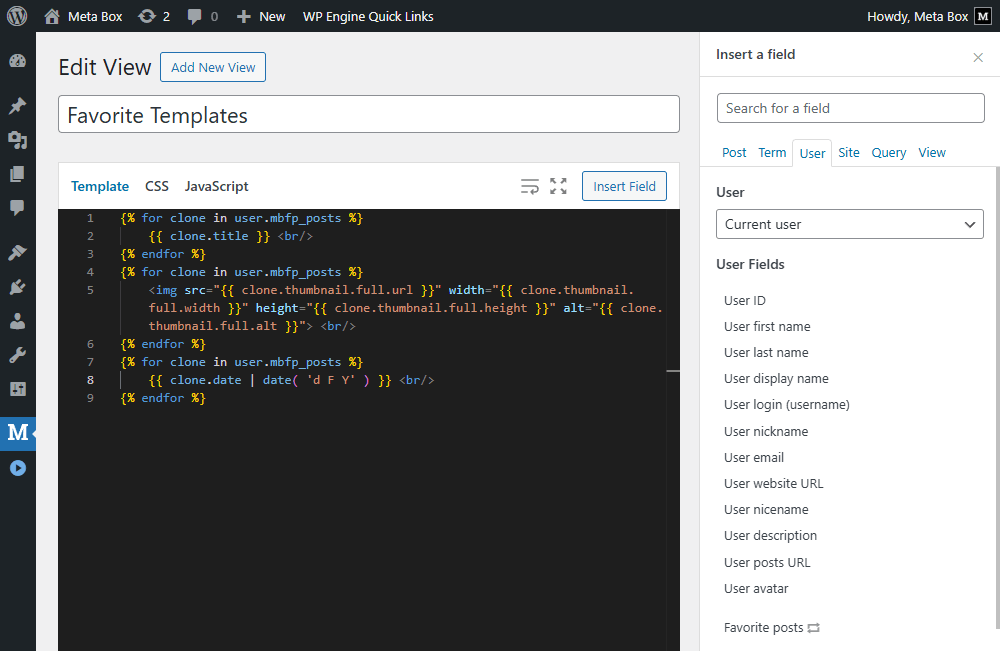Click line number 1 in editor gutter

click(x=90, y=218)
